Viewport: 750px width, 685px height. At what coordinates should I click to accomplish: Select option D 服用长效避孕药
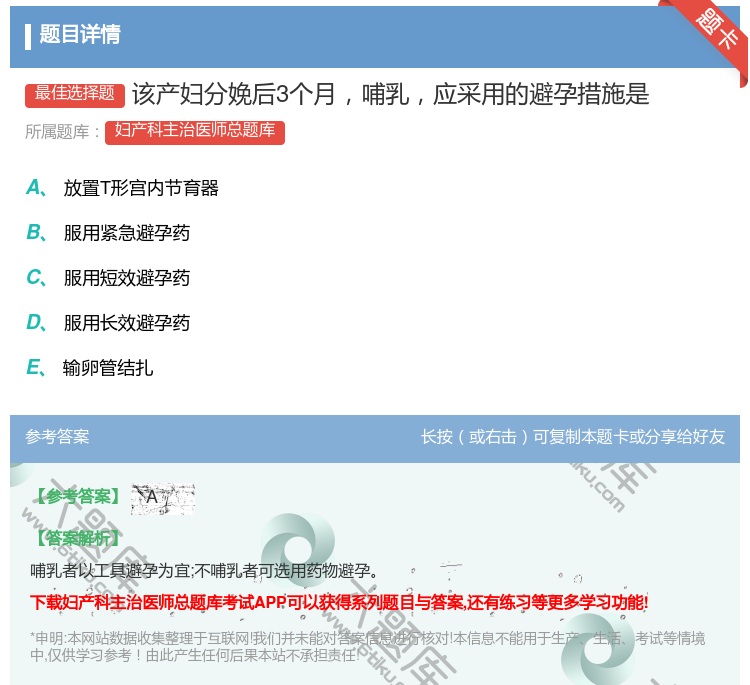108,323
